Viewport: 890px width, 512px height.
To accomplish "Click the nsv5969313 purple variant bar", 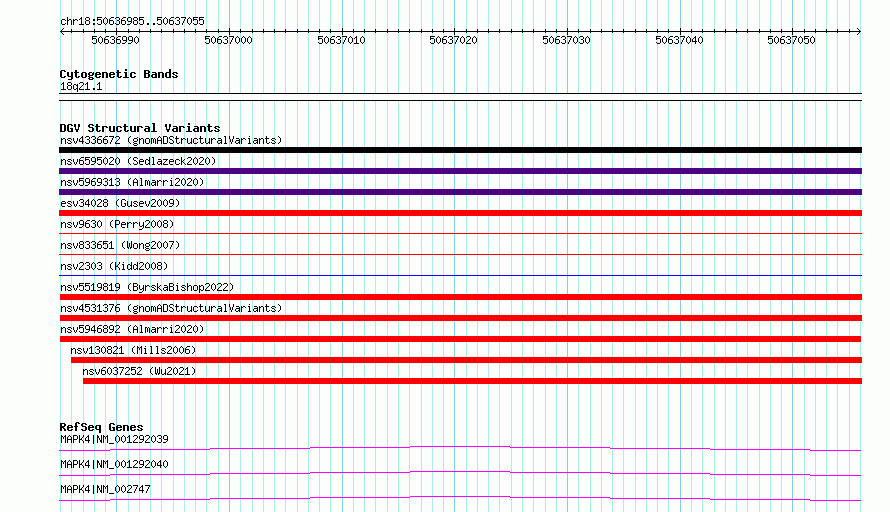I will pos(460,192).
